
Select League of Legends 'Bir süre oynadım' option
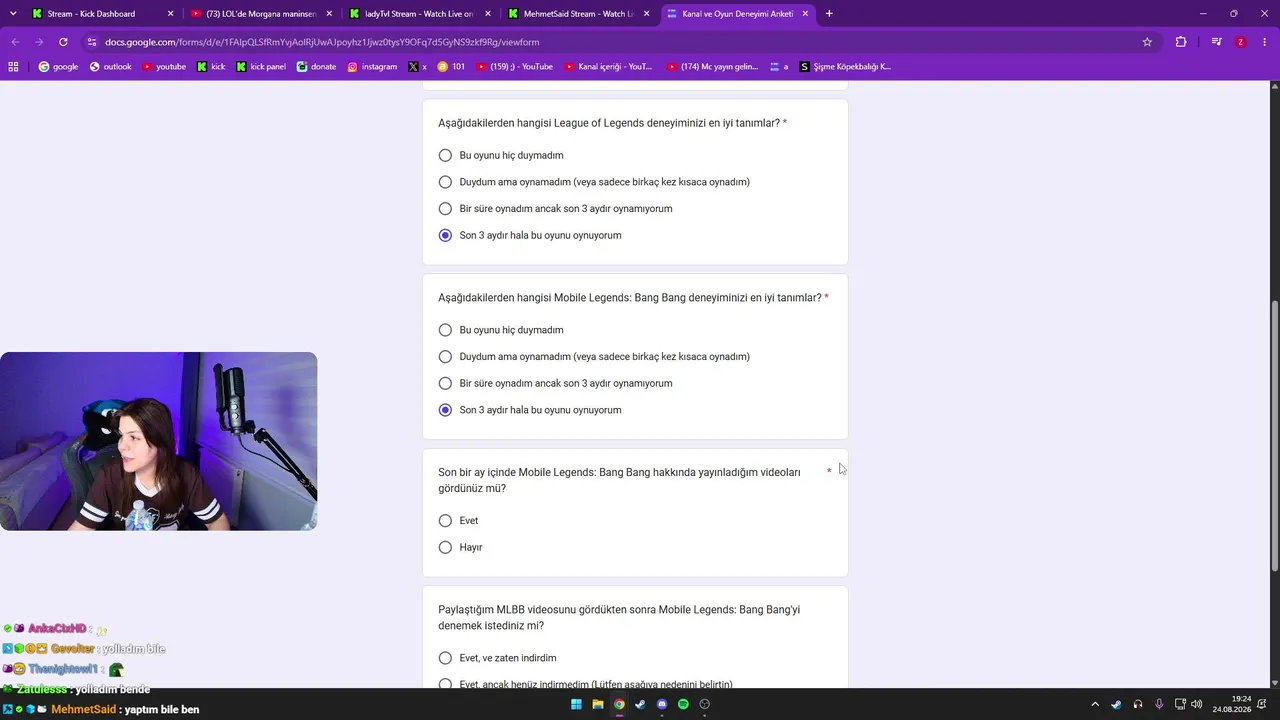click(445, 209)
